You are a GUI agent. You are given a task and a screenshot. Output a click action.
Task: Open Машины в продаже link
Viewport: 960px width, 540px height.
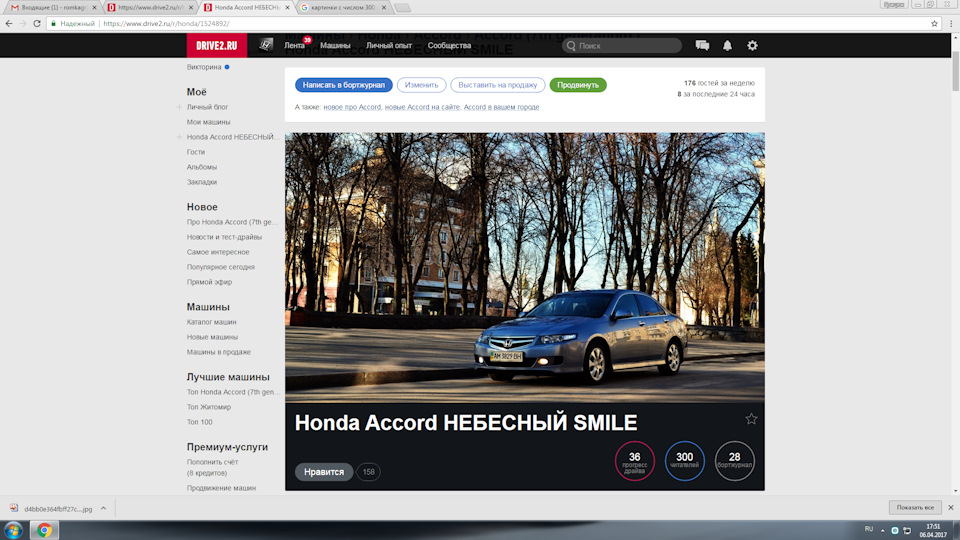(x=219, y=352)
